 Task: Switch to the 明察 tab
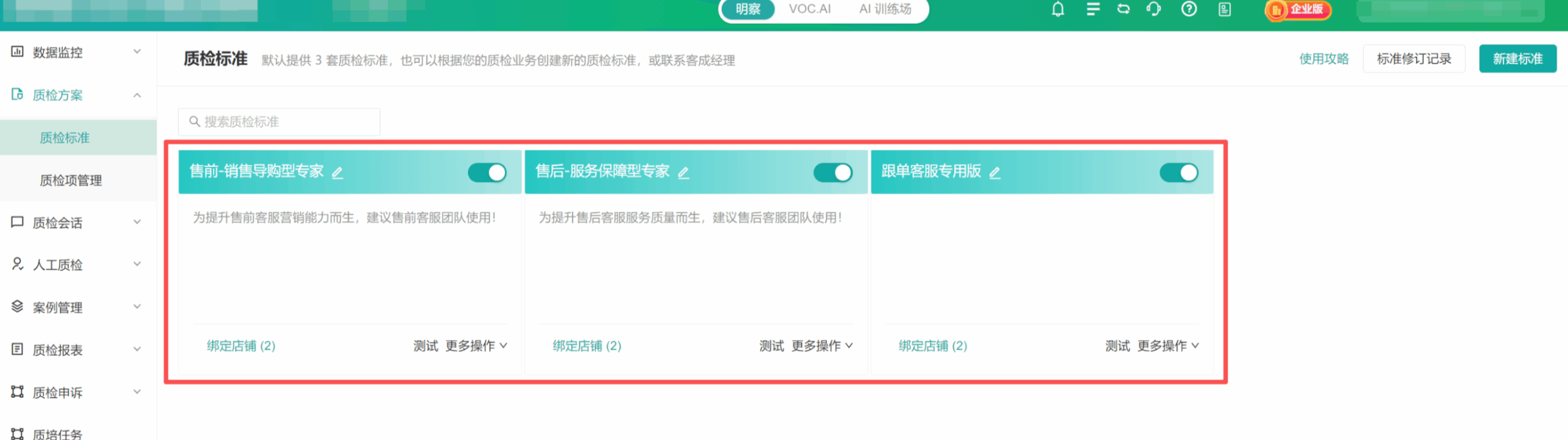click(748, 9)
